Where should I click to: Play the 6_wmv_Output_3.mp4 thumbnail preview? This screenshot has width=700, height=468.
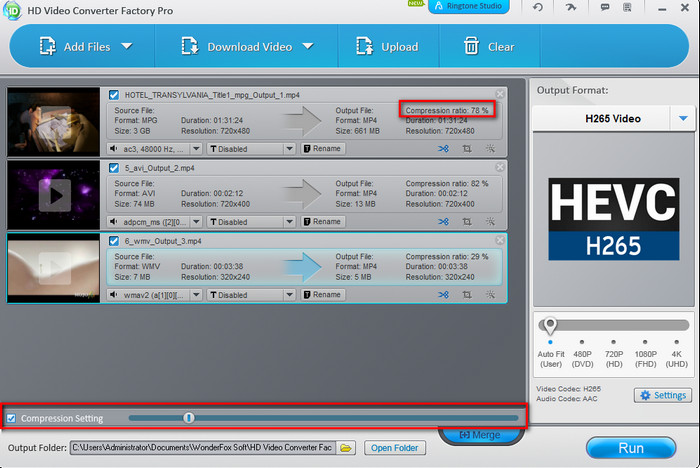tap(54, 268)
